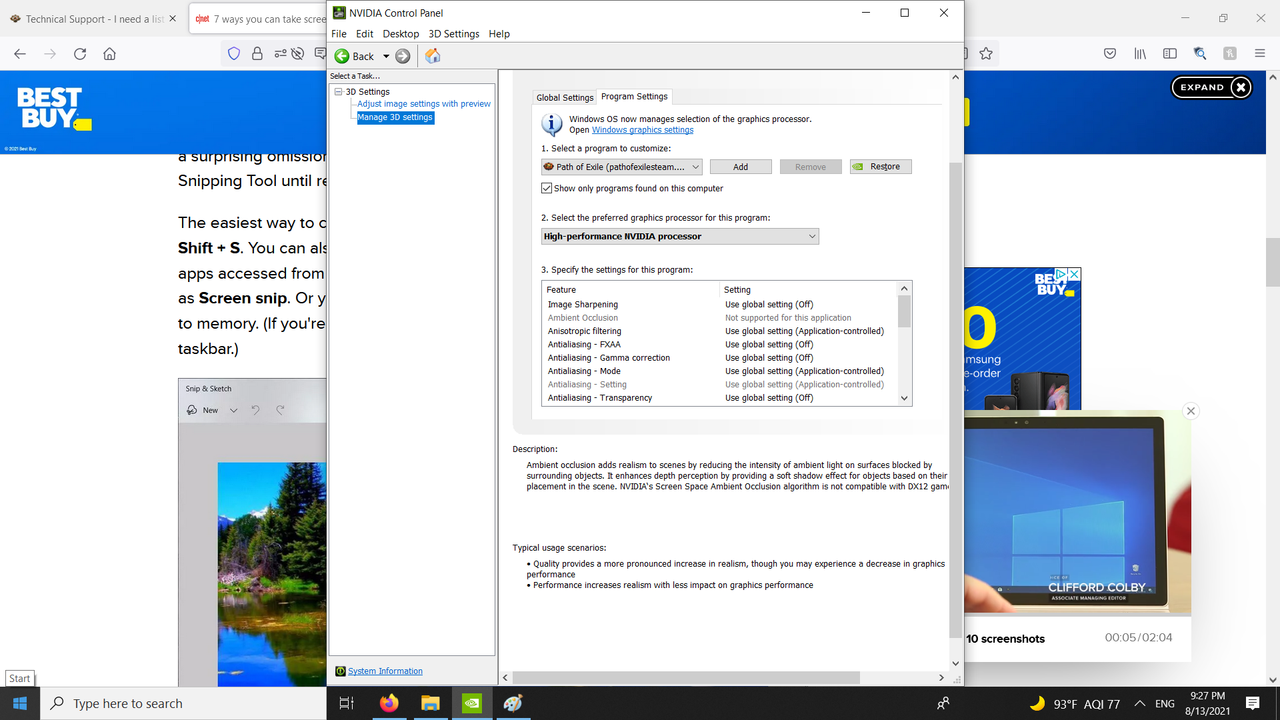Open Firefox library icon
Screen dimensions: 1280x720
1140,54
